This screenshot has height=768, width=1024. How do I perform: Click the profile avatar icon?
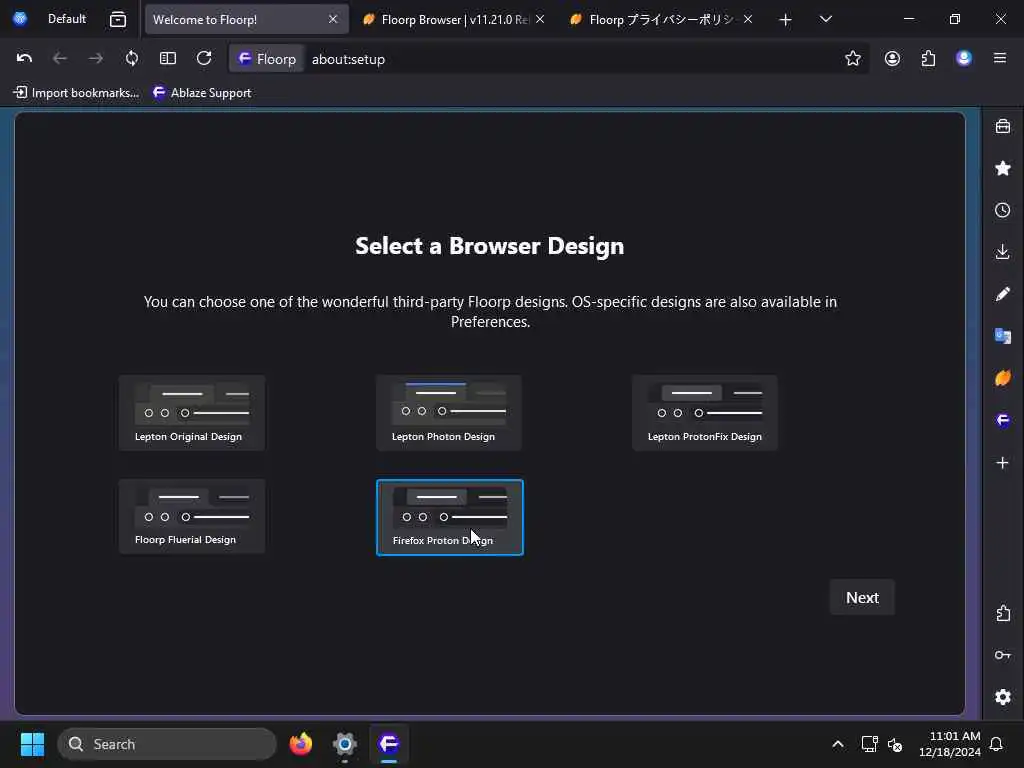point(964,59)
